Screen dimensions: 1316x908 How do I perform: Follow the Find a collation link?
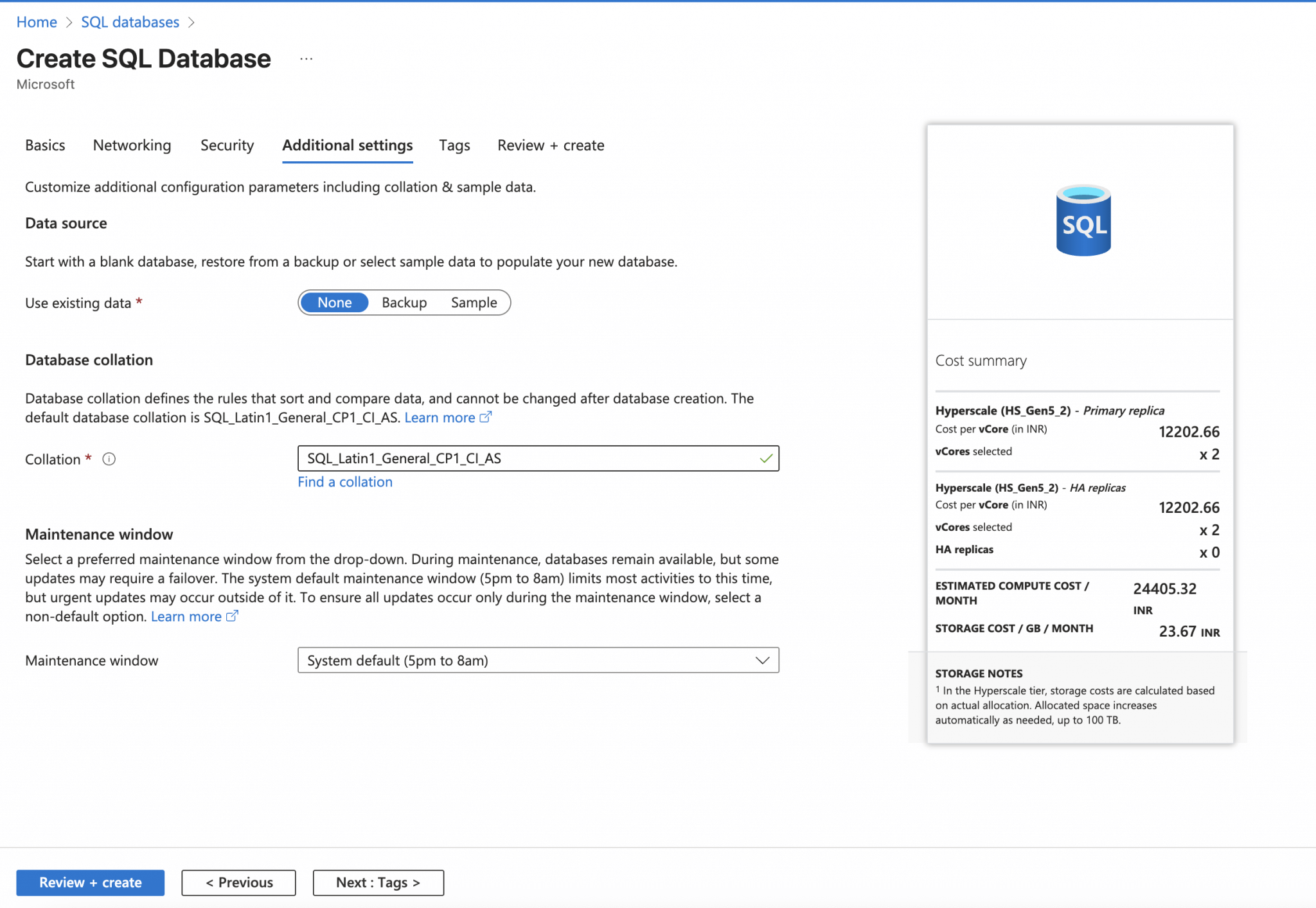344,482
